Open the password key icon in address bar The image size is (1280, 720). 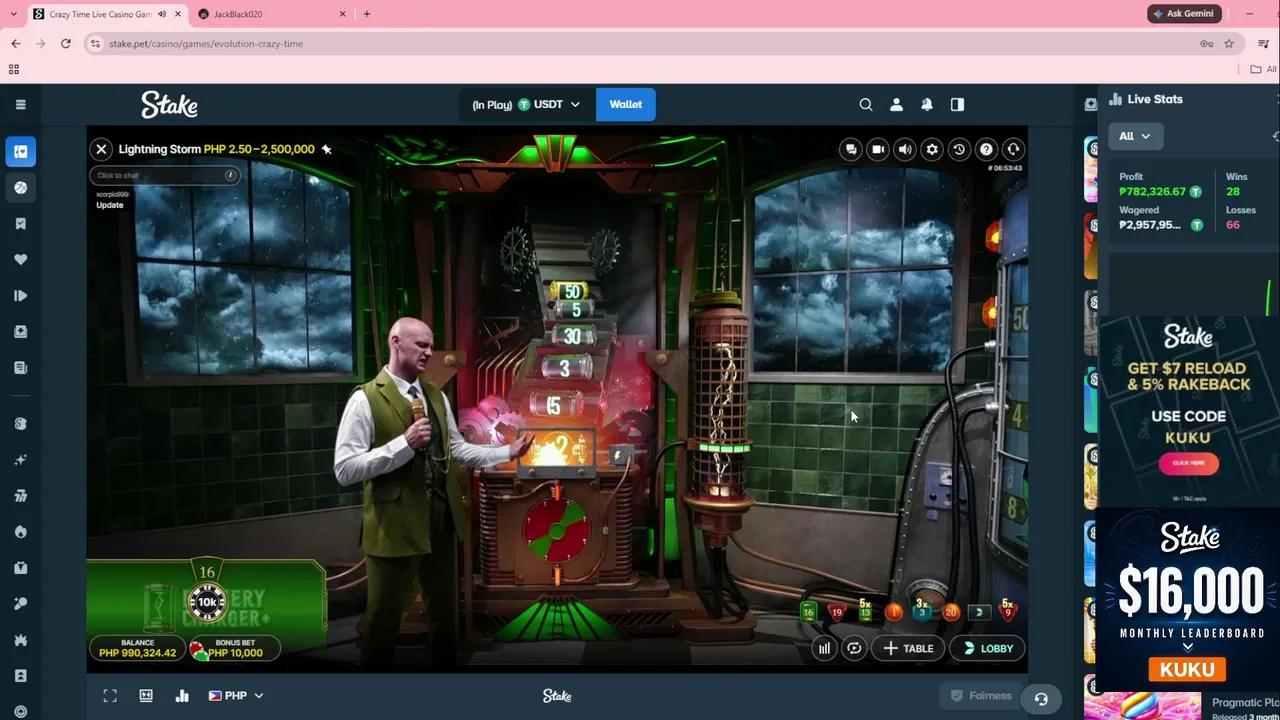point(1207,44)
